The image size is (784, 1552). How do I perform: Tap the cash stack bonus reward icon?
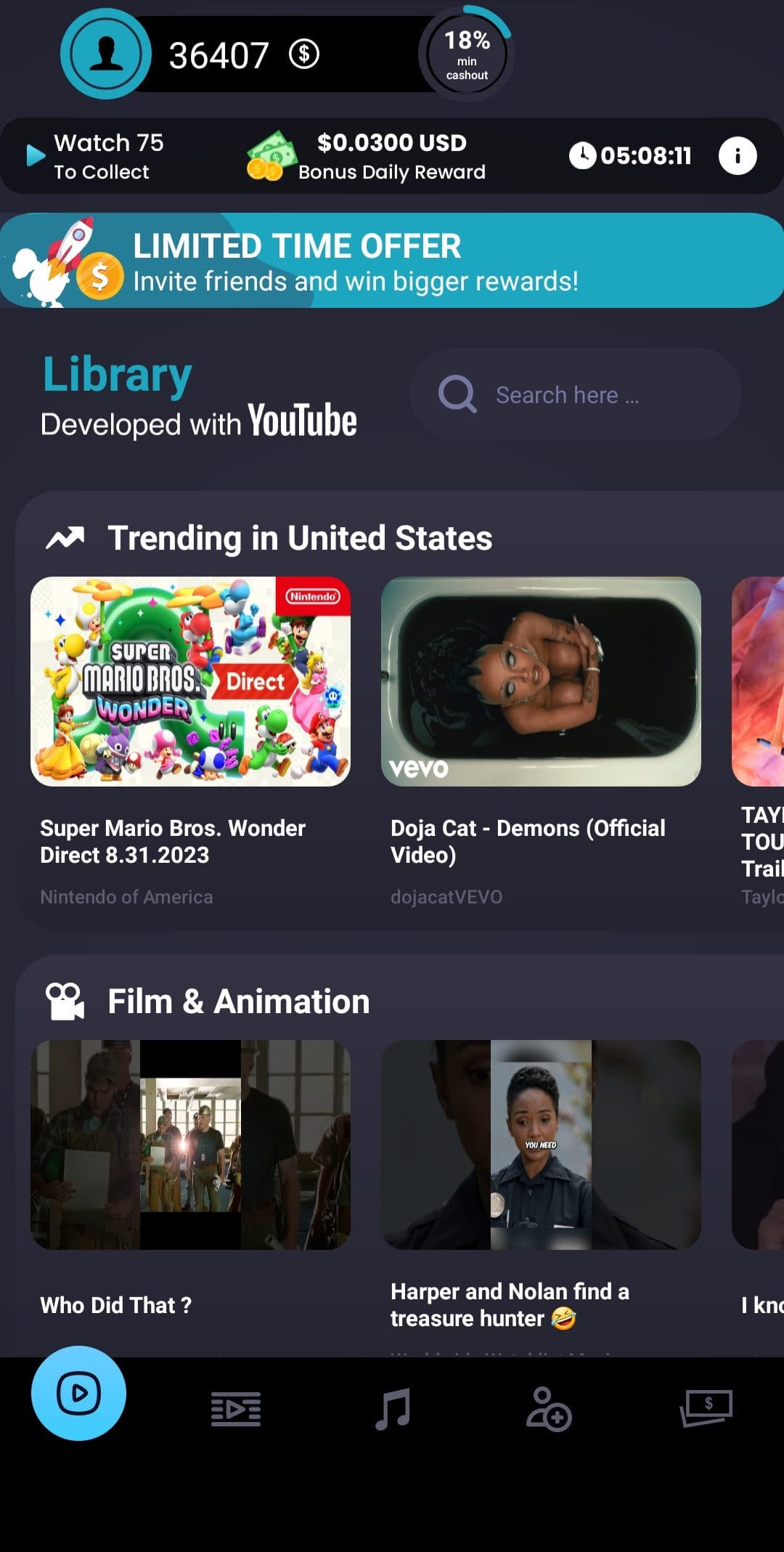pyautogui.click(x=271, y=155)
